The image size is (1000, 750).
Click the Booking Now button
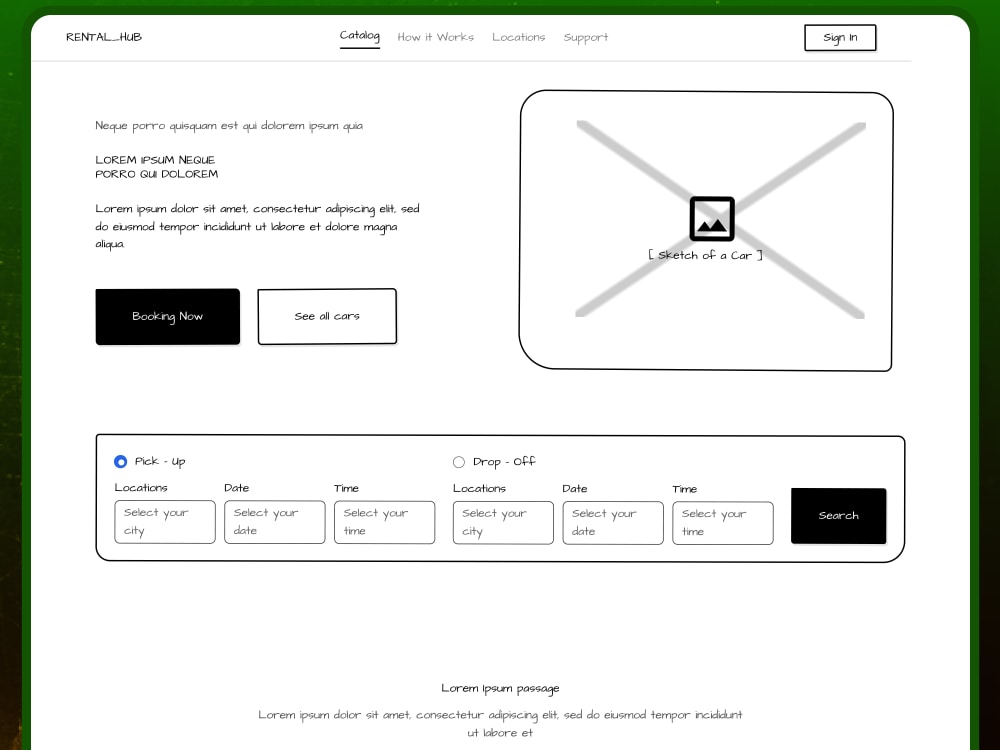168,316
